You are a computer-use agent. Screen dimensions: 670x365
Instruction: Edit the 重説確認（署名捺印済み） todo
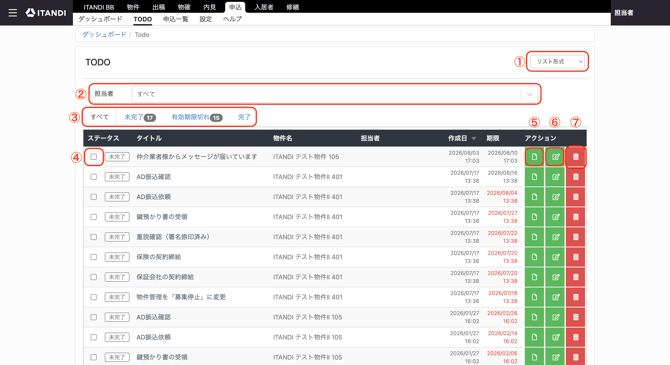pyautogui.click(x=555, y=237)
